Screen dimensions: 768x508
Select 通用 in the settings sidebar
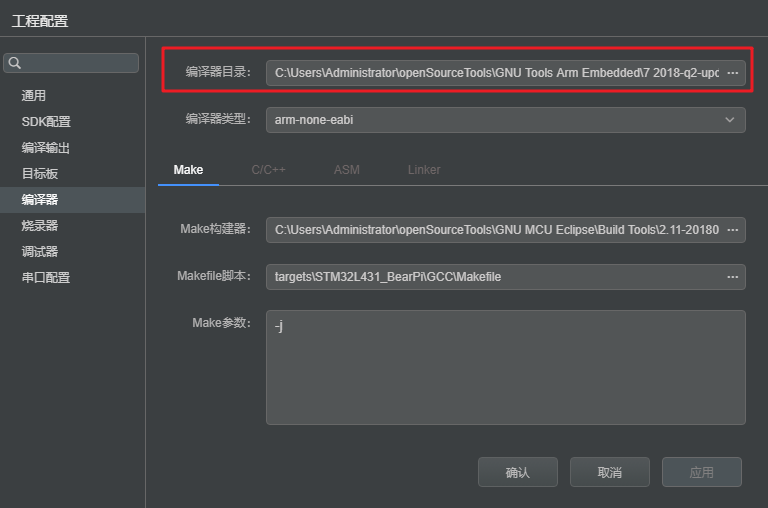point(72,96)
